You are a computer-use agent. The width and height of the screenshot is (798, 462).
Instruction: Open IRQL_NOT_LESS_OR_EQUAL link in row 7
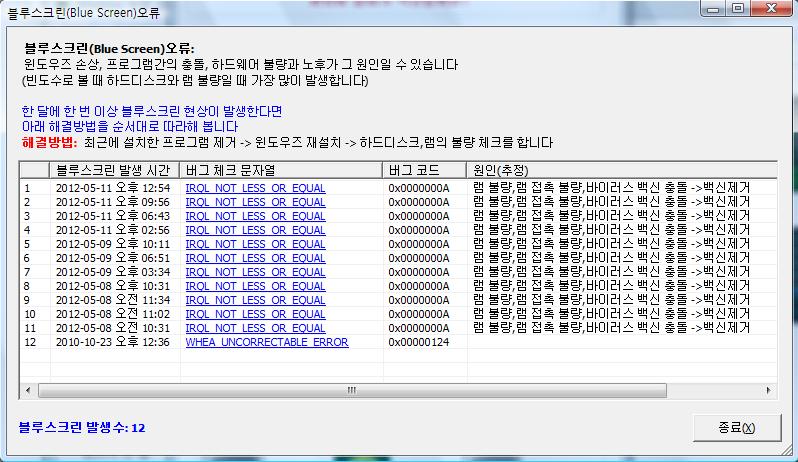[x=255, y=272]
